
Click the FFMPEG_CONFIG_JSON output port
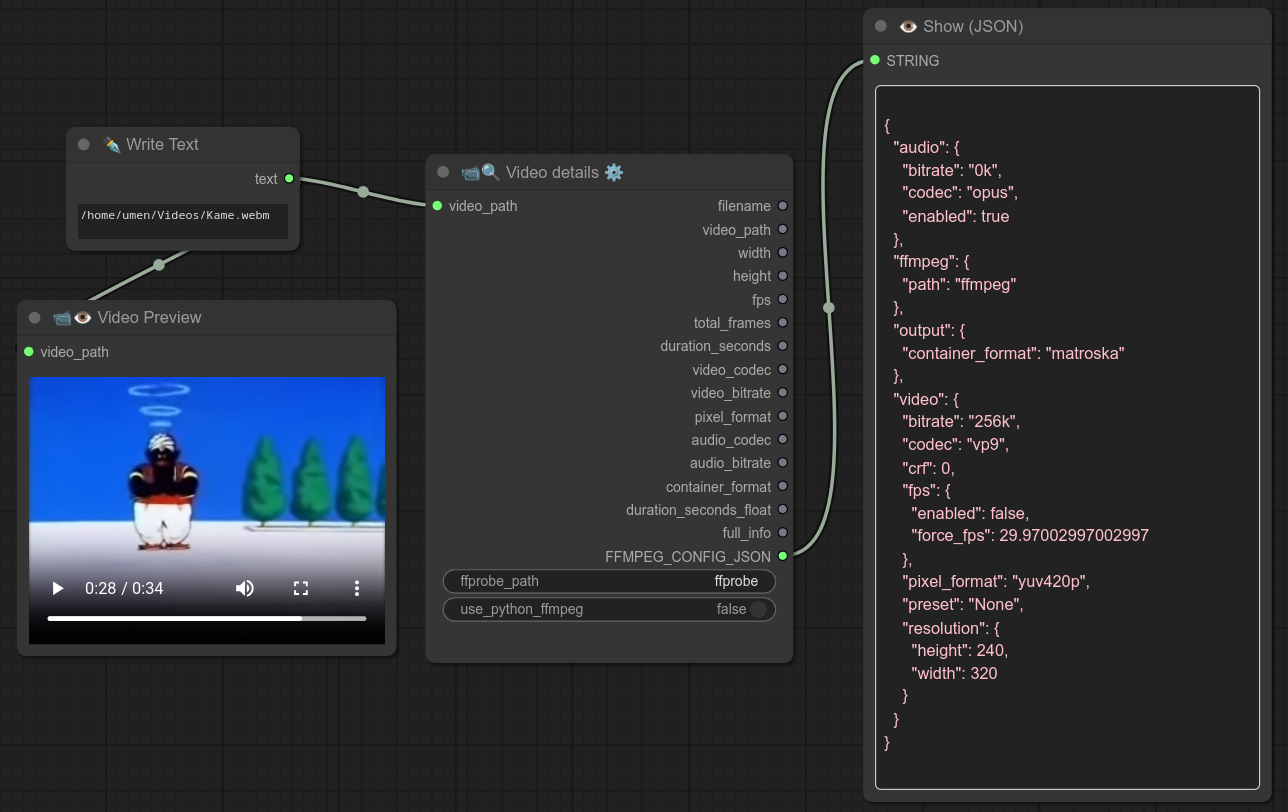point(782,556)
